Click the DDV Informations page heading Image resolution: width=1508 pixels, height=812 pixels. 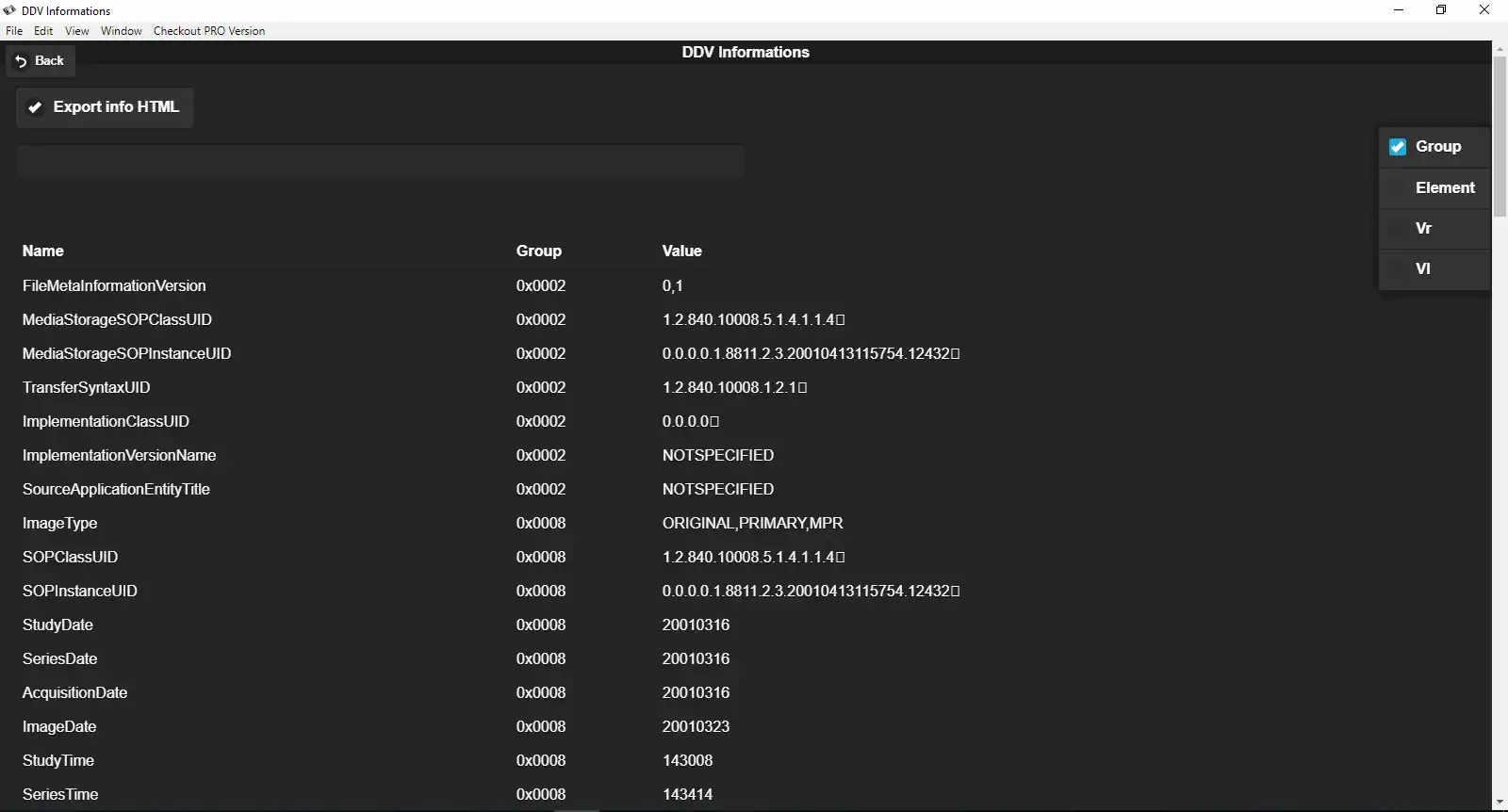(x=746, y=53)
